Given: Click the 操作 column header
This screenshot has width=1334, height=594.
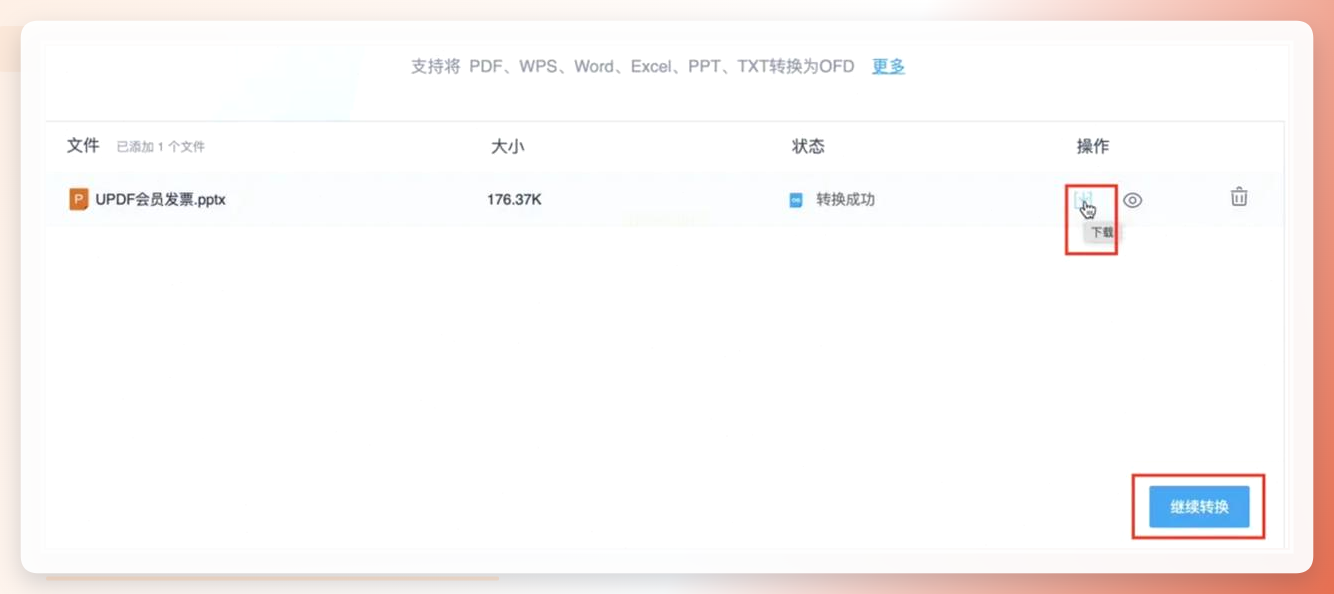Looking at the screenshot, I should coord(1092,146).
